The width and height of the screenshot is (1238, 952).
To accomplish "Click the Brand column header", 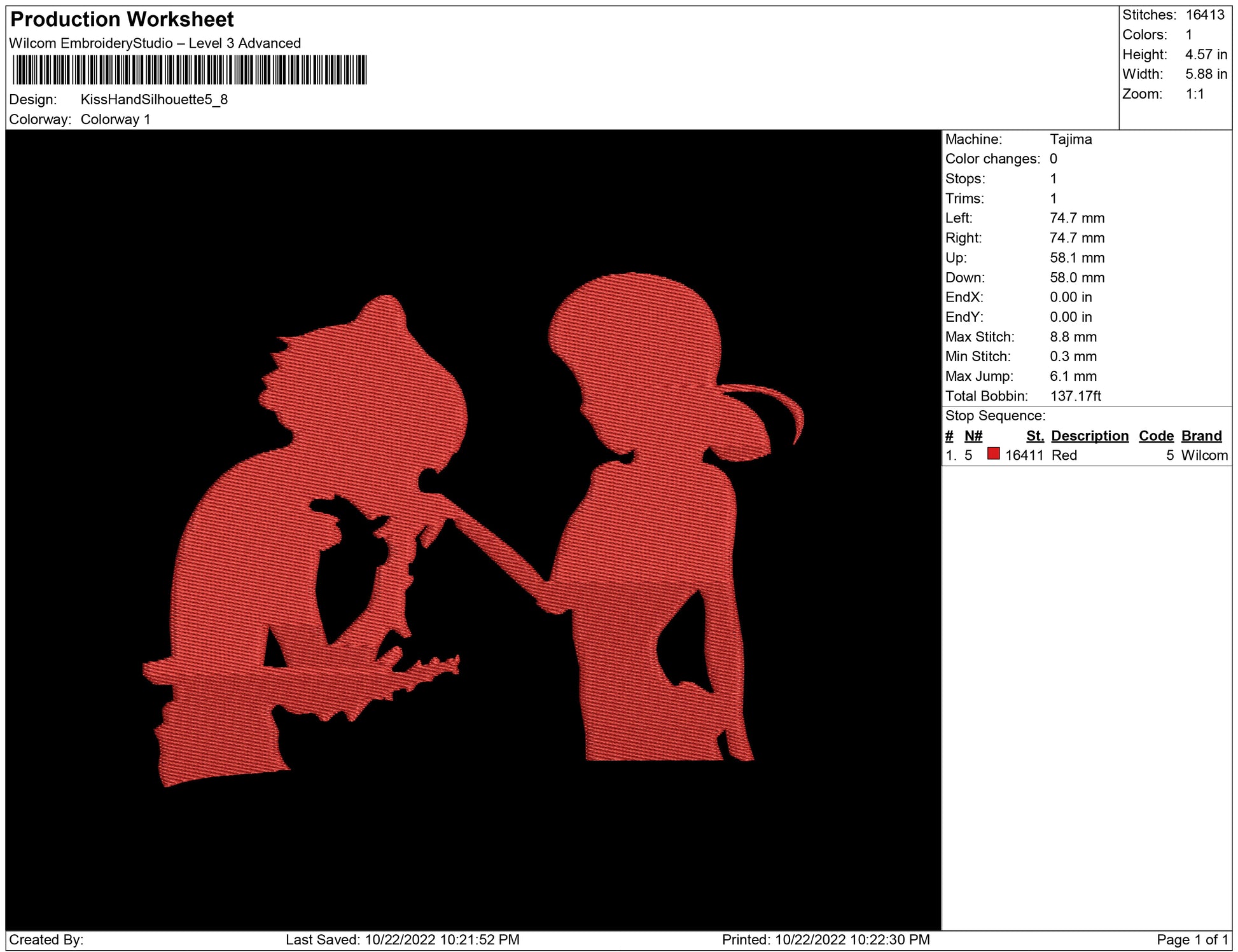I will (1201, 436).
